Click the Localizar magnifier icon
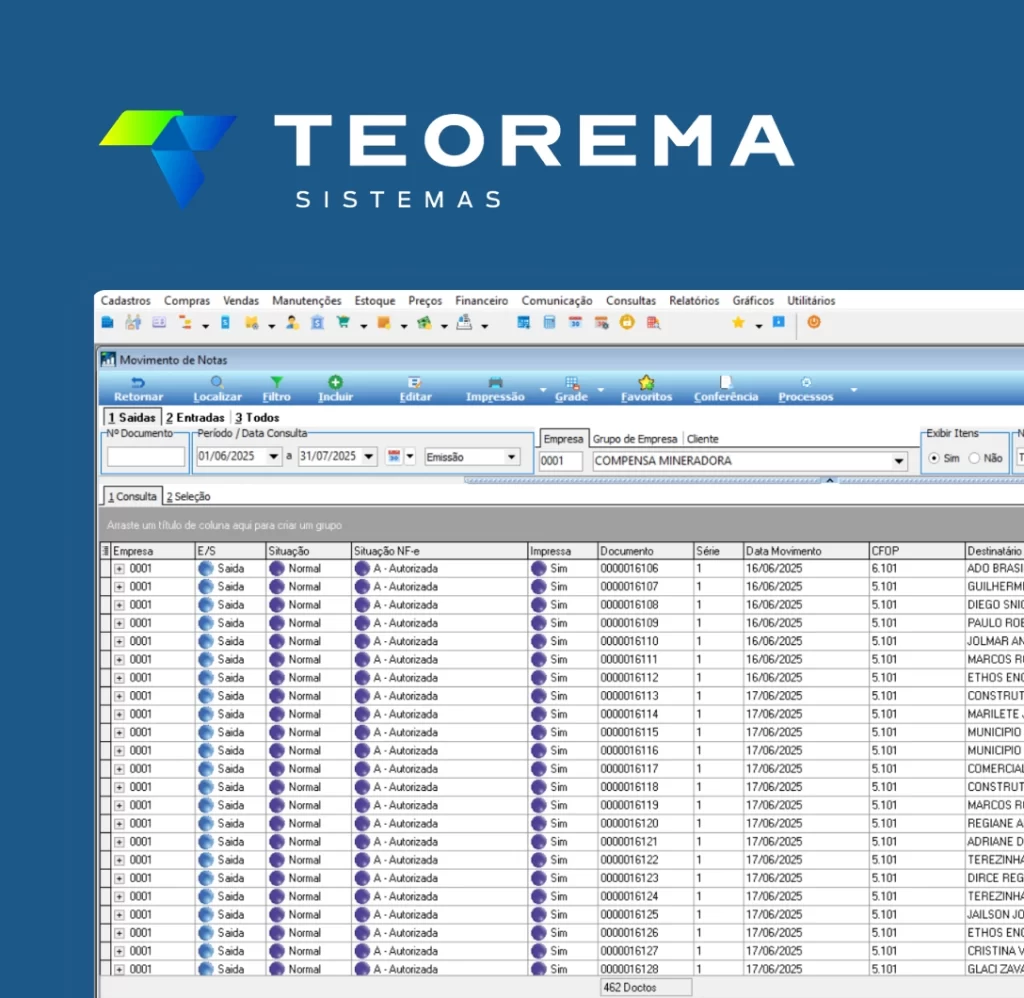The image size is (1024, 998). coord(217,382)
